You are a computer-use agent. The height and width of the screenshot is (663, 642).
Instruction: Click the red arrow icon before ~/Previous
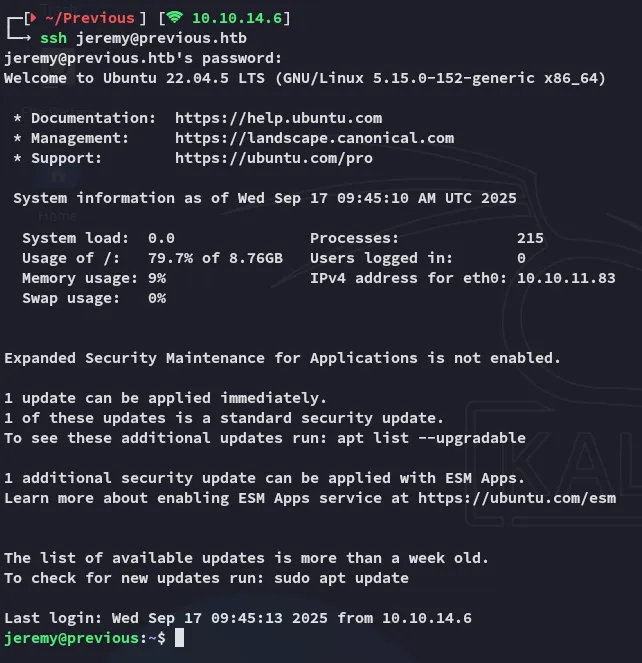tap(32, 18)
